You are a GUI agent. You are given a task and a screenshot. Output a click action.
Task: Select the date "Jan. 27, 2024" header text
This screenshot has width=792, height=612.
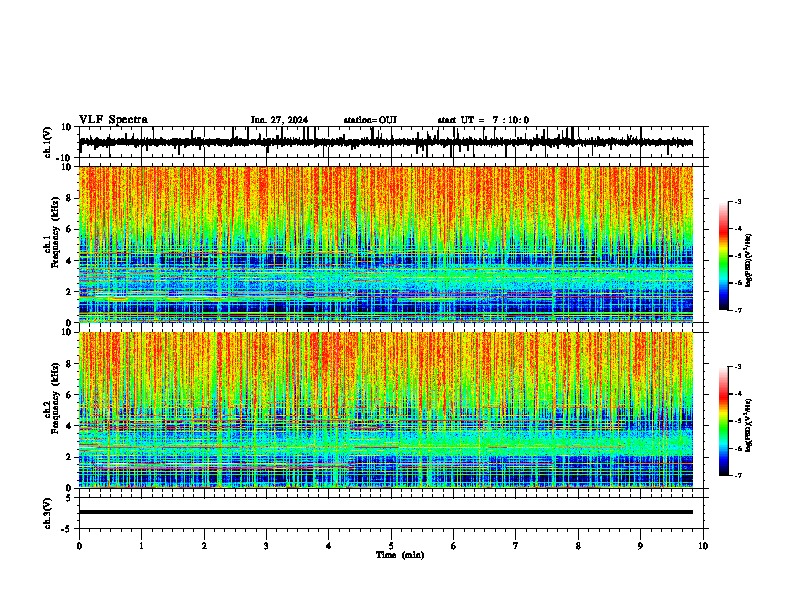(279, 120)
